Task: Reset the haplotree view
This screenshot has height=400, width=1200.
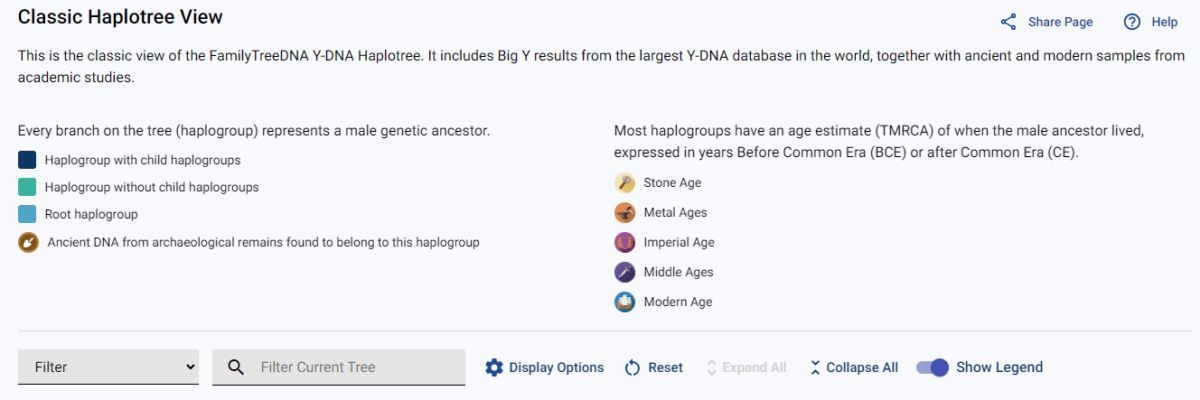Action: (x=654, y=368)
